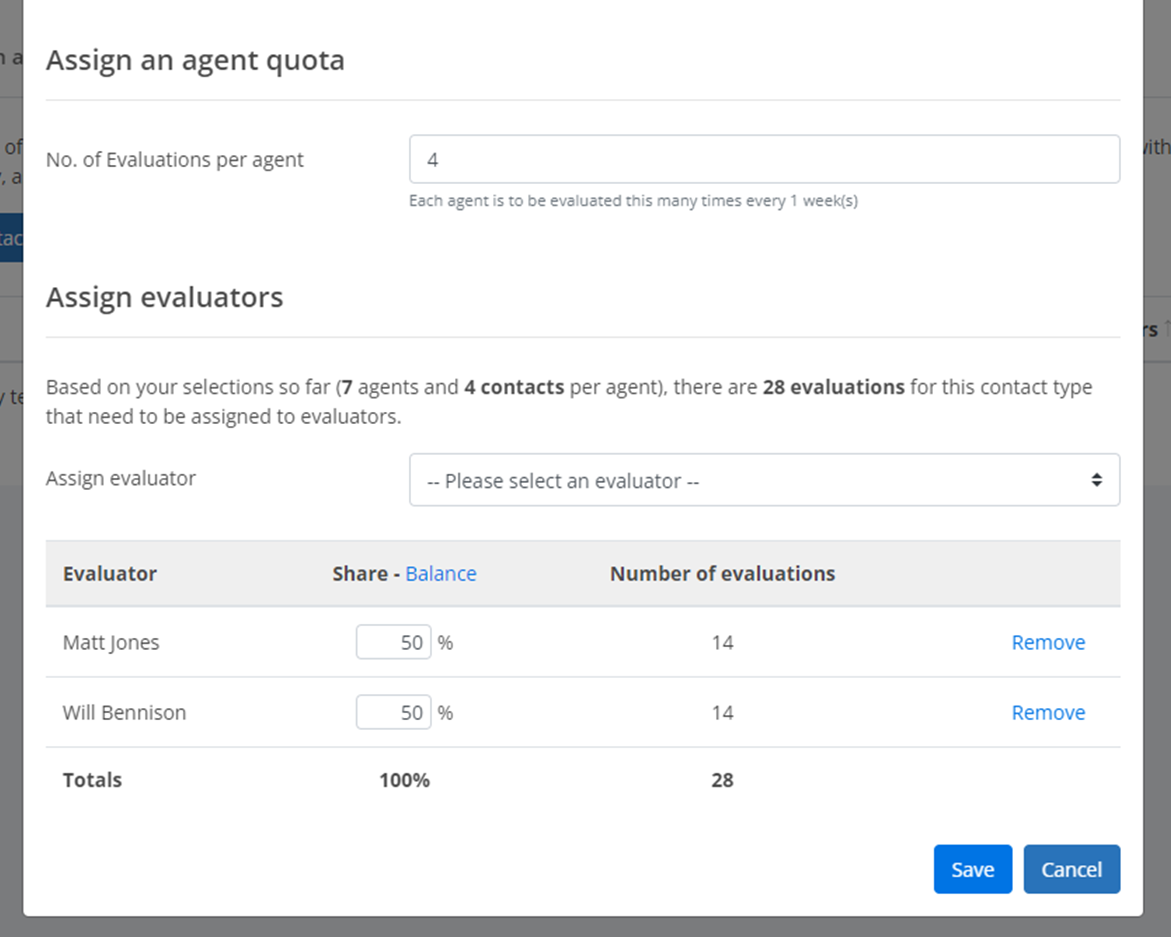
Task: Cancel the quota dialog
Action: pos(1072,869)
